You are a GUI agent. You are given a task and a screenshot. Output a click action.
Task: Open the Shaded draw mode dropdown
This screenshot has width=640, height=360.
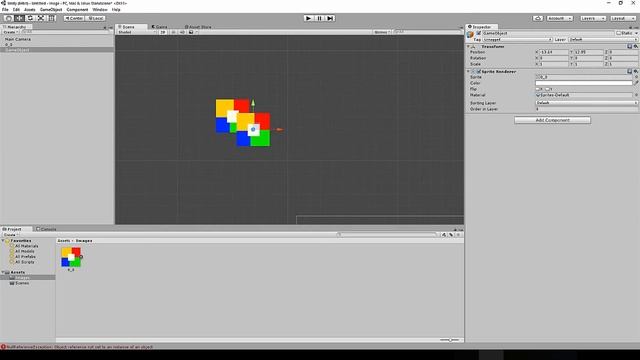click(136, 32)
